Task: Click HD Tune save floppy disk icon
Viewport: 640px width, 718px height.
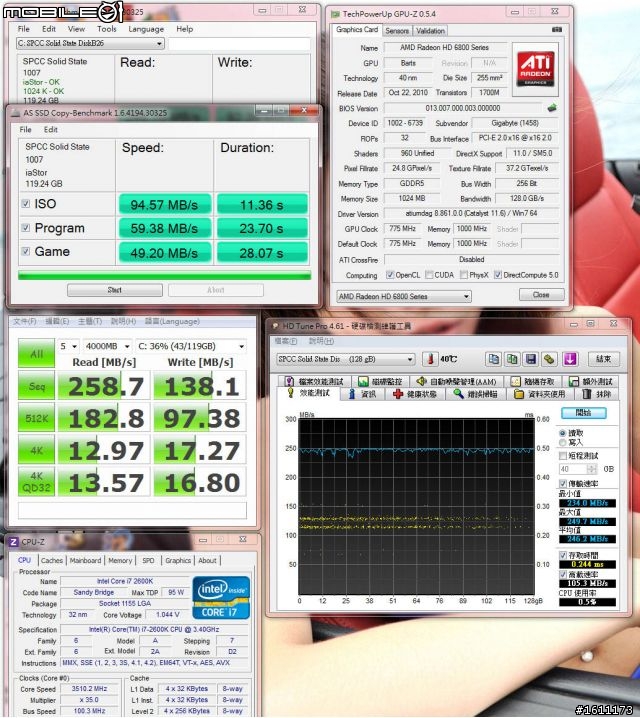Action: click(531, 359)
